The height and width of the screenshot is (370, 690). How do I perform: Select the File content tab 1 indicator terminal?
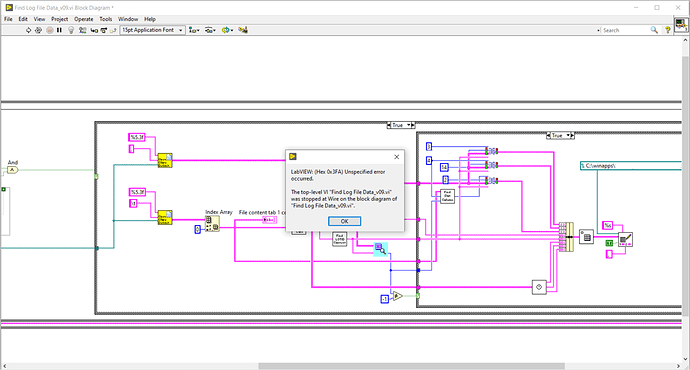[x=269, y=220]
